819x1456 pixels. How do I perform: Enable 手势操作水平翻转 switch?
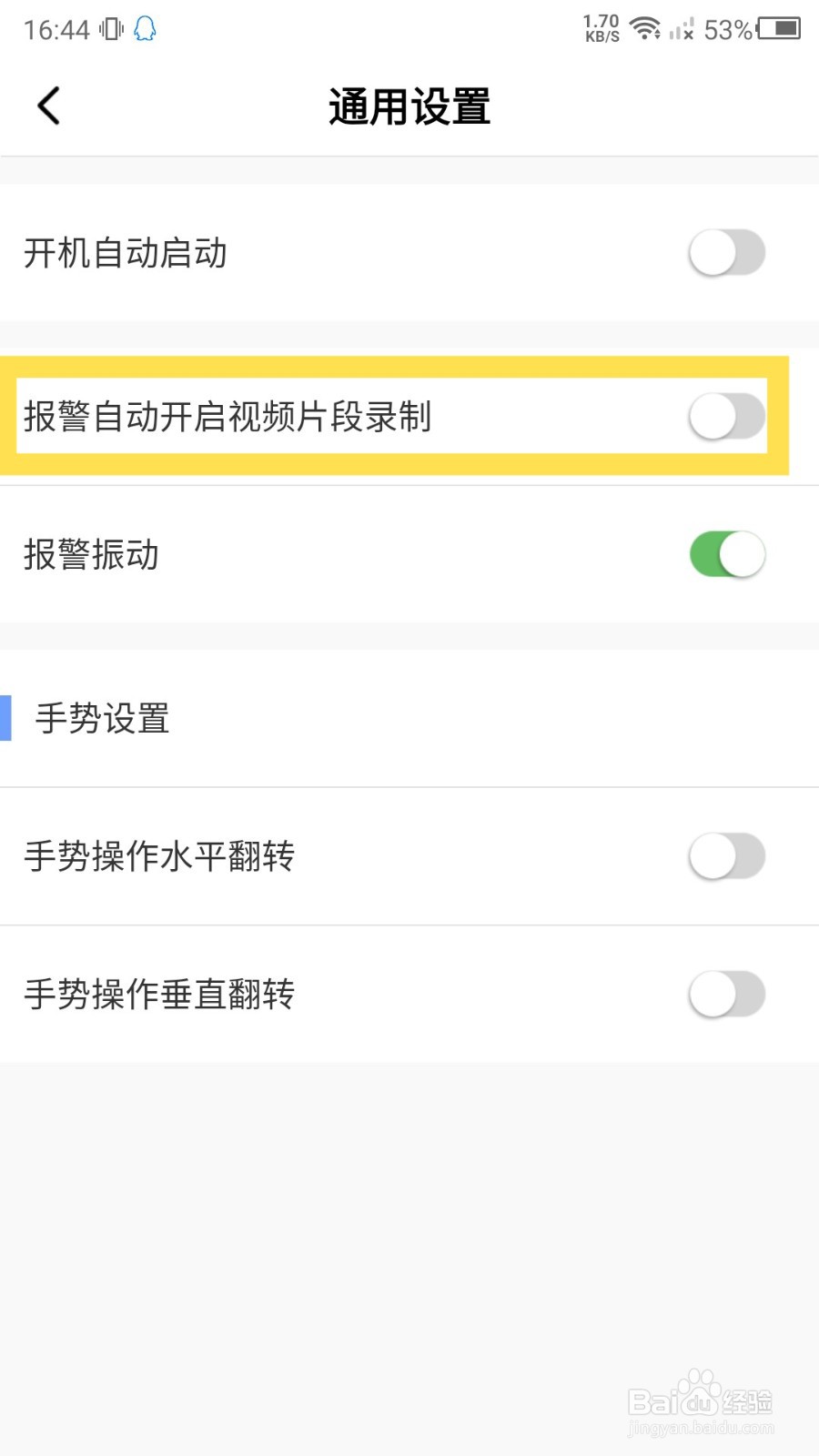[x=726, y=856]
